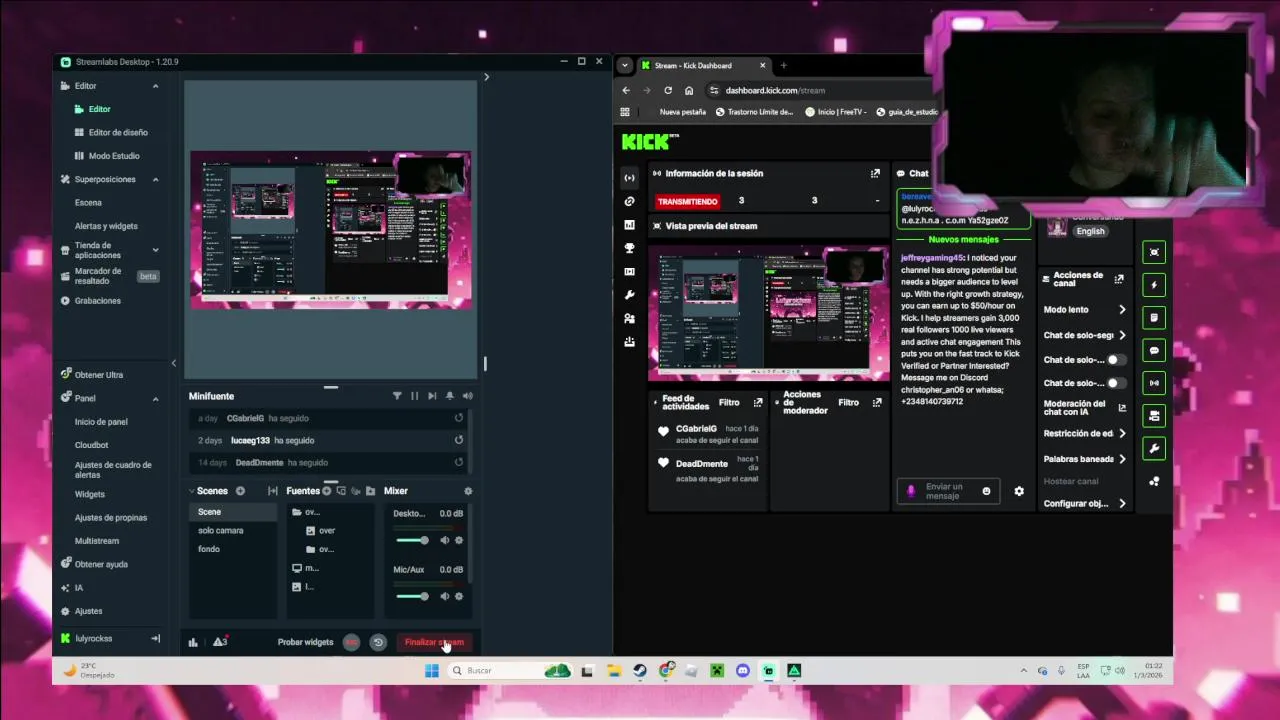Open Ajustes settings in Streamlabs sidebar
Screen dimensions: 1280x720
click(x=88, y=611)
